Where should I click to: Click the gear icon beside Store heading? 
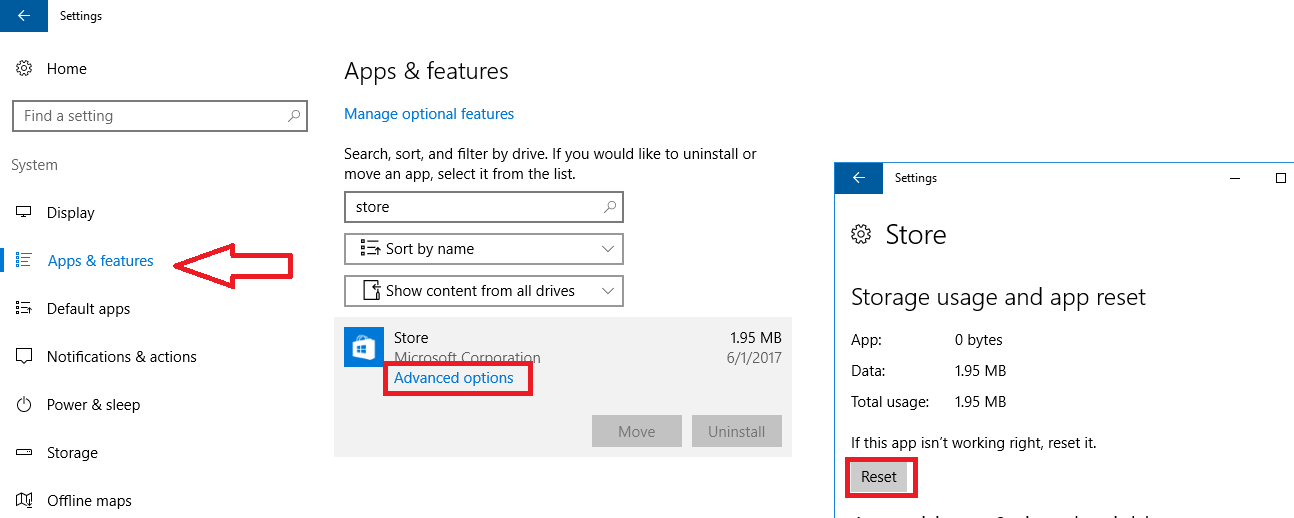point(860,234)
